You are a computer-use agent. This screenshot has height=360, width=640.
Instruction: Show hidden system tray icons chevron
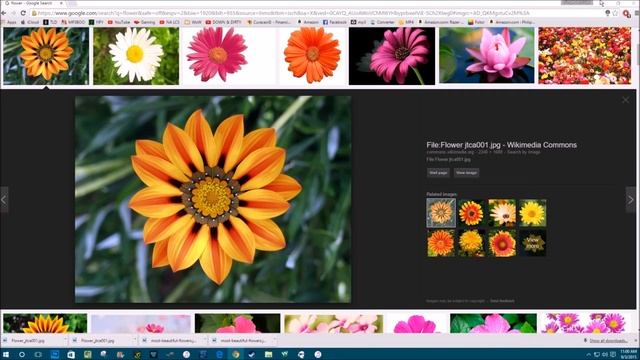tap(589, 355)
